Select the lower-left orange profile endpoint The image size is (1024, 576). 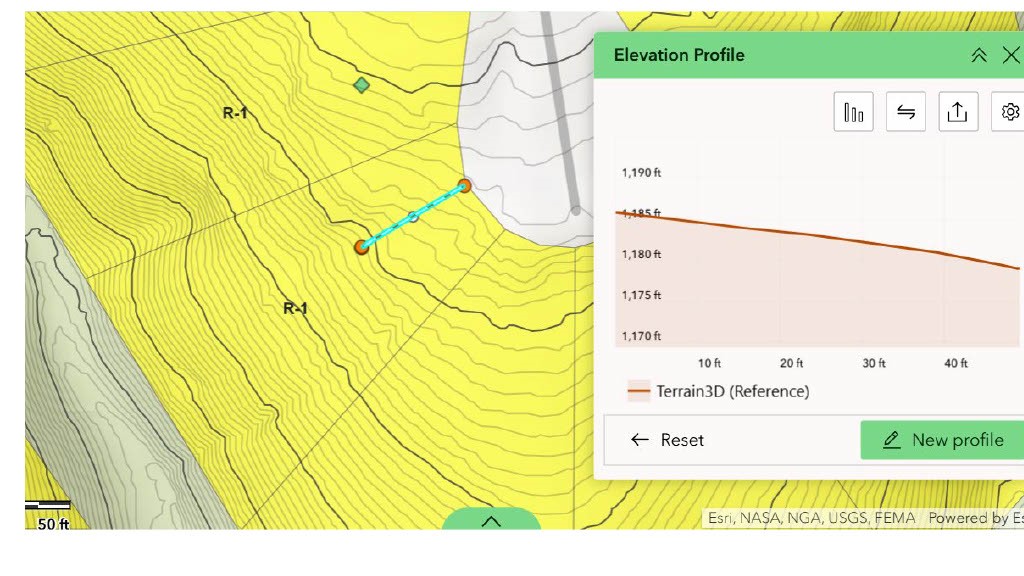coord(362,246)
